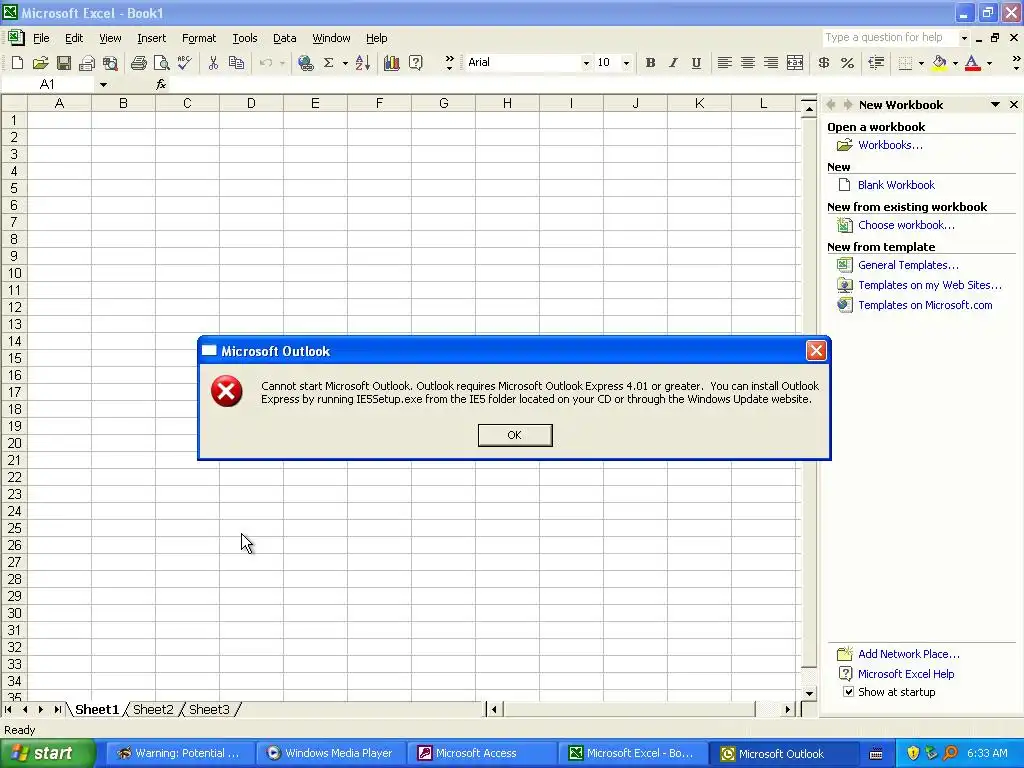
Task: Click Choose workbook... link
Action: [906, 225]
